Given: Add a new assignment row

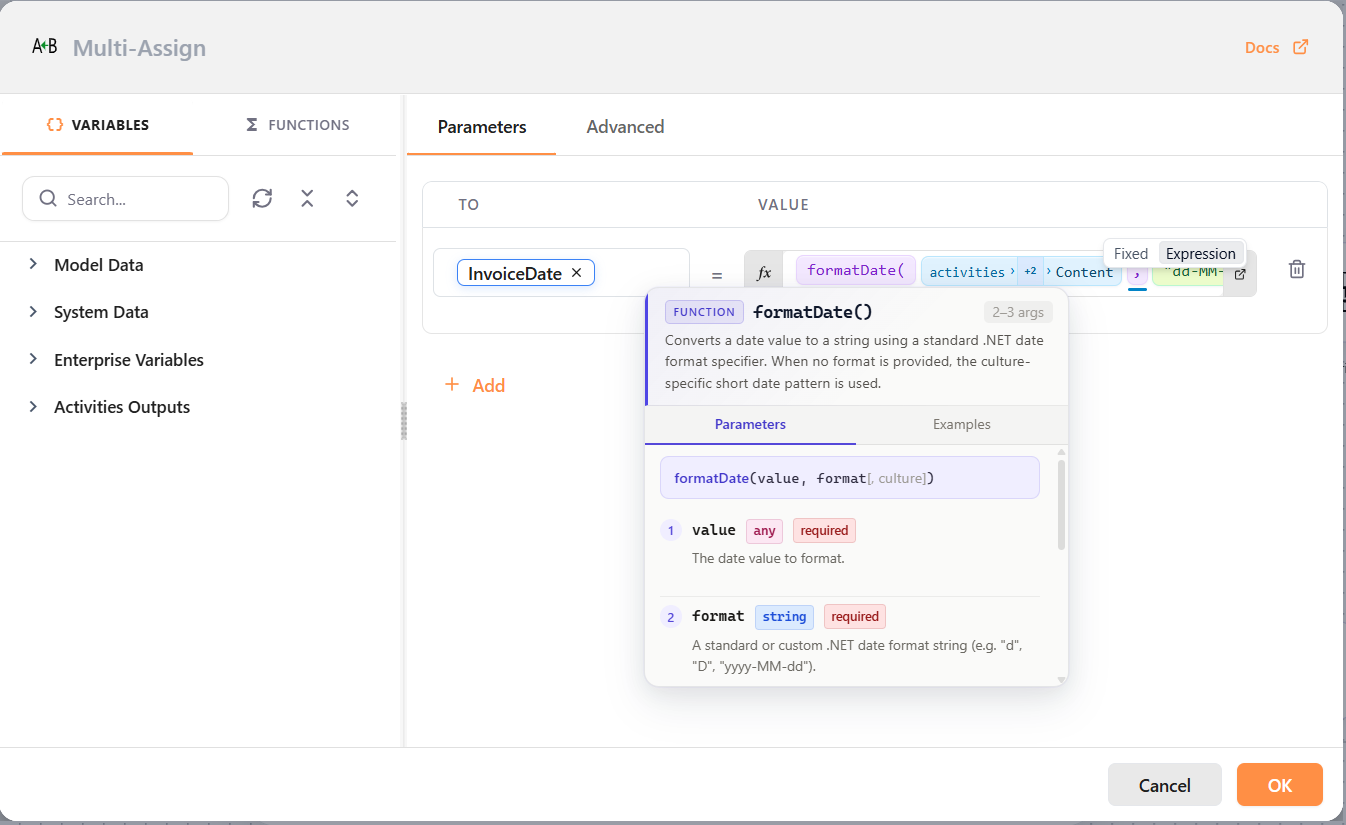Looking at the screenshot, I should pos(475,385).
